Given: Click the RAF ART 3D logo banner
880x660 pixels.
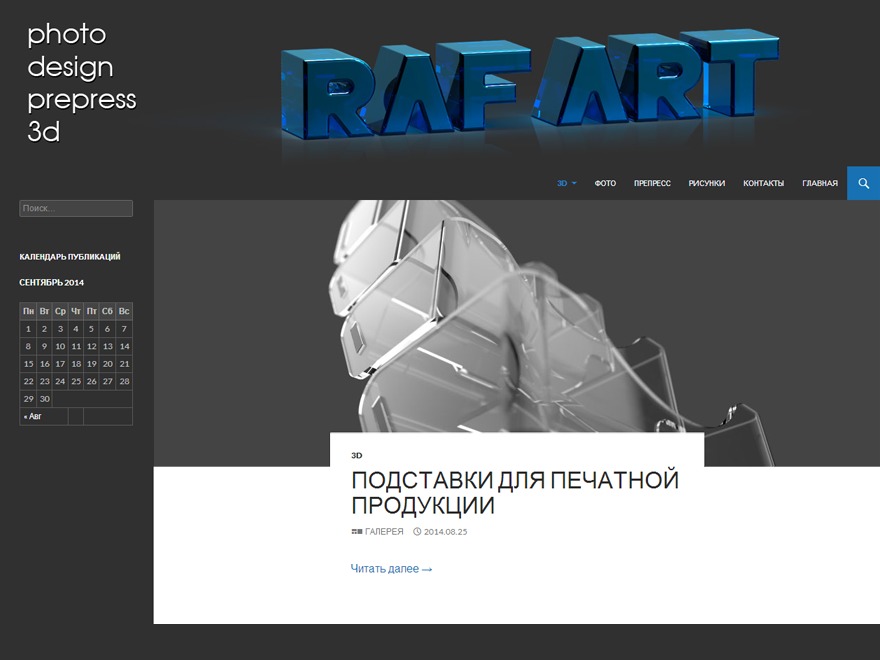Looking at the screenshot, I should click(530, 85).
